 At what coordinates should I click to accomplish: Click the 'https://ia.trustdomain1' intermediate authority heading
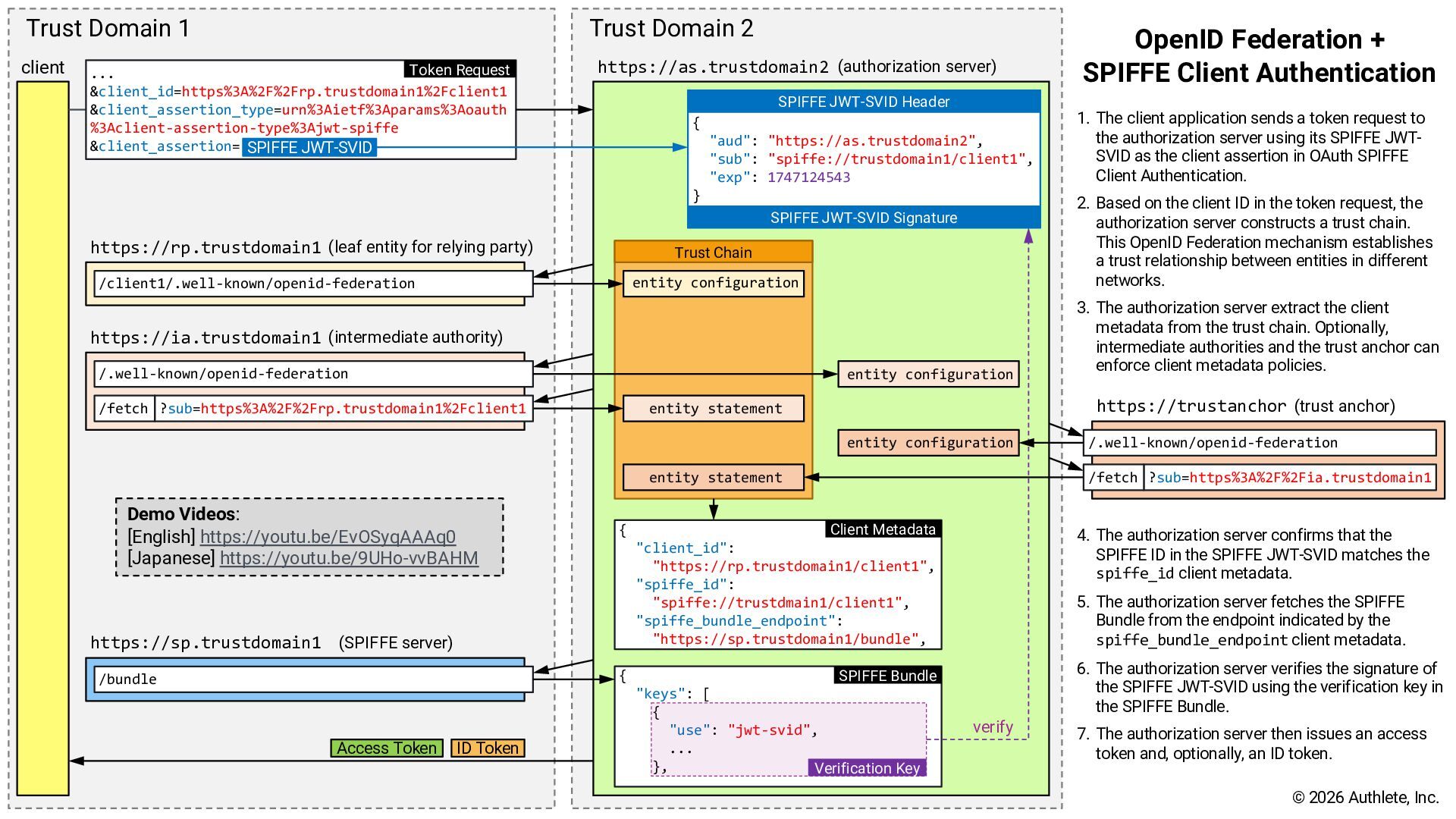click(297, 337)
